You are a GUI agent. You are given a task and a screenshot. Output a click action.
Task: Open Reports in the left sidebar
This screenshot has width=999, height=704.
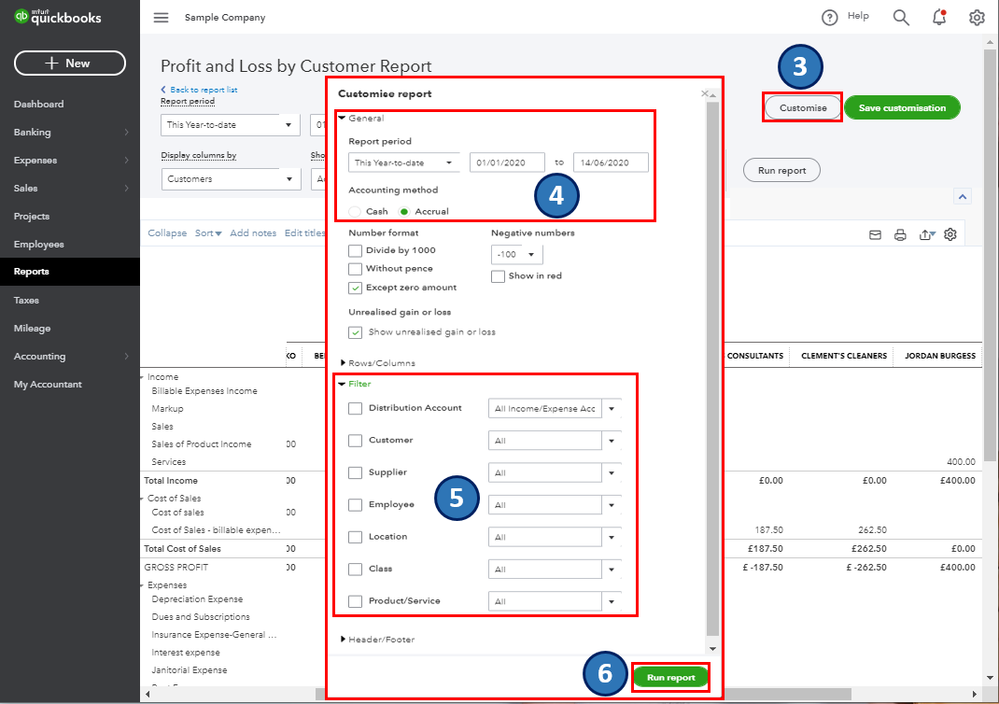coord(31,272)
